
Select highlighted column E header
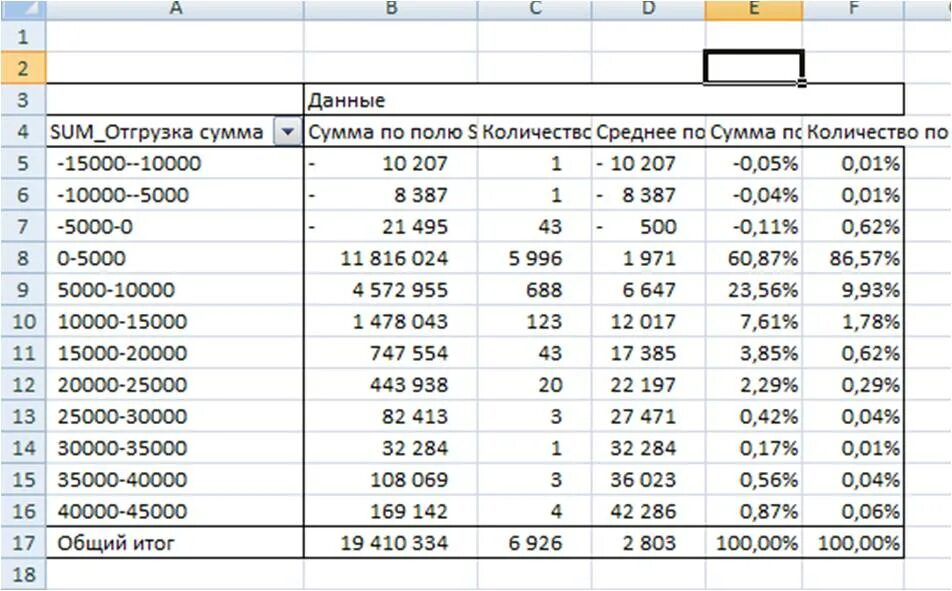pyautogui.click(x=754, y=9)
